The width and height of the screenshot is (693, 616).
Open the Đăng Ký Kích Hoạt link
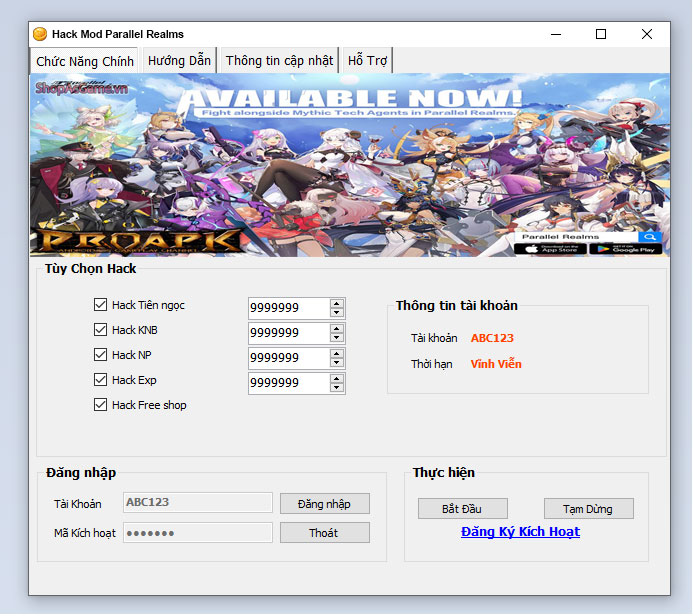[x=520, y=532]
